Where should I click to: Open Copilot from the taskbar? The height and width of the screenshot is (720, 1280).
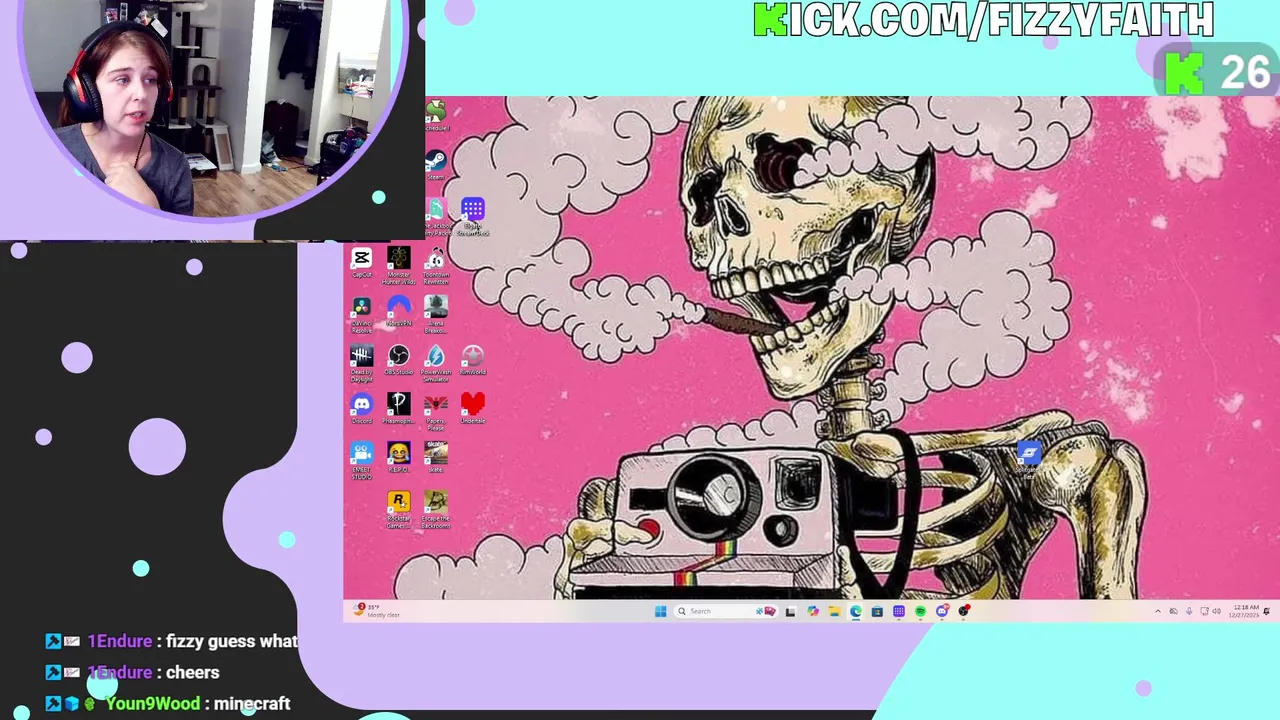pos(813,611)
